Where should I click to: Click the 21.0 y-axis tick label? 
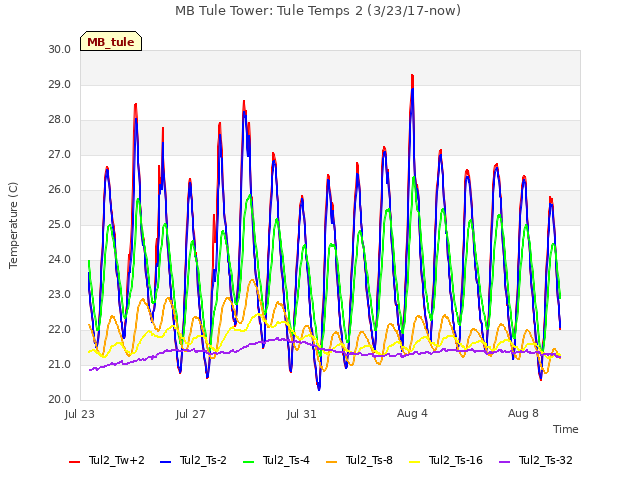tap(60, 364)
